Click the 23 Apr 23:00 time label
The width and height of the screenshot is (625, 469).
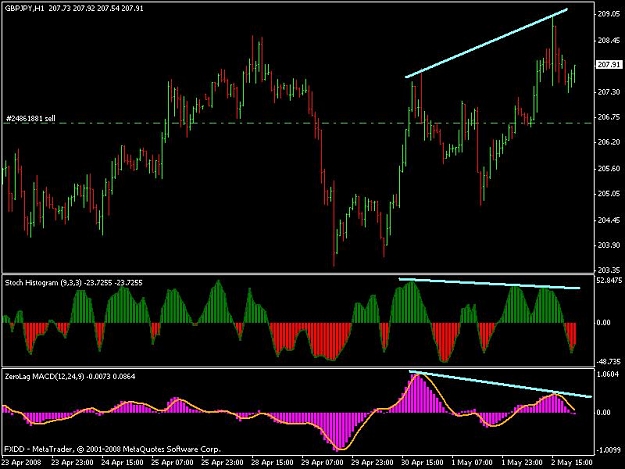click(x=73, y=463)
